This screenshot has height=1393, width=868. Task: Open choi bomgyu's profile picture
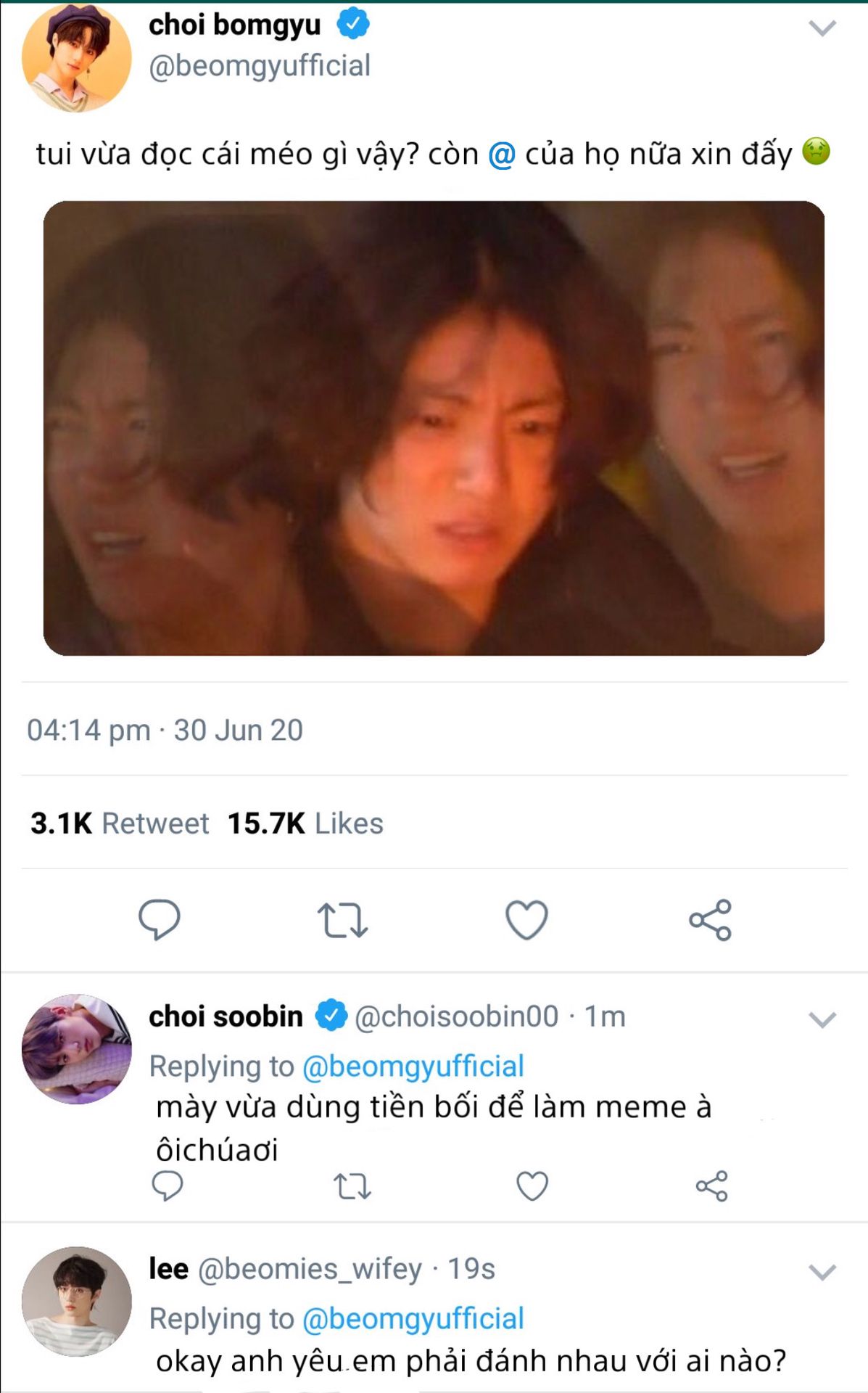(77, 57)
